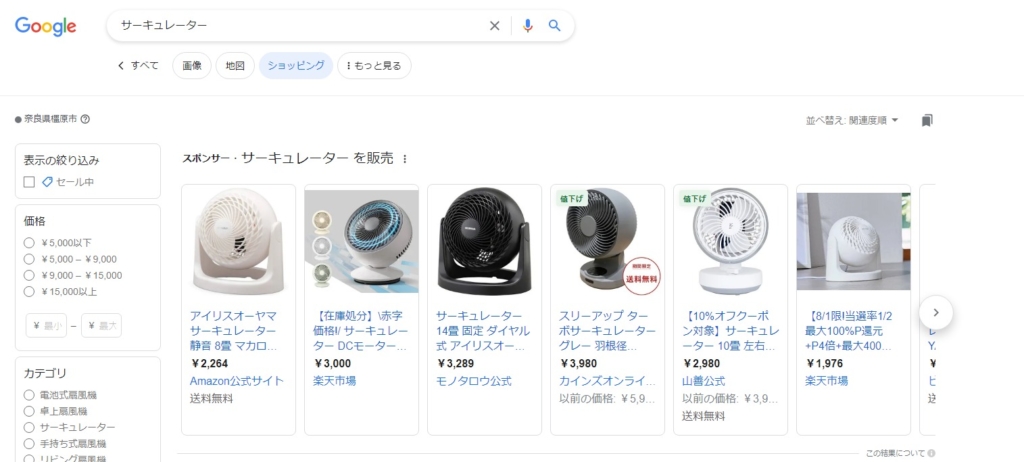Viewport: 1024px width, 462px height.
Task: Expand the もっと見る menu
Action: point(374,66)
